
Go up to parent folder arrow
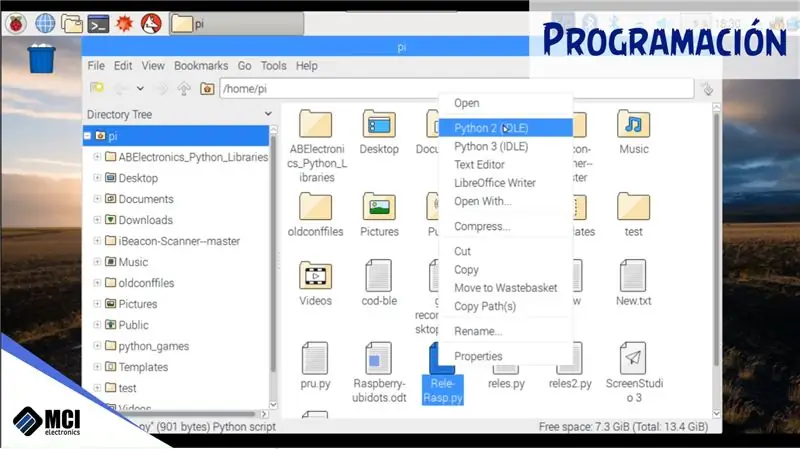coord(184,89)
